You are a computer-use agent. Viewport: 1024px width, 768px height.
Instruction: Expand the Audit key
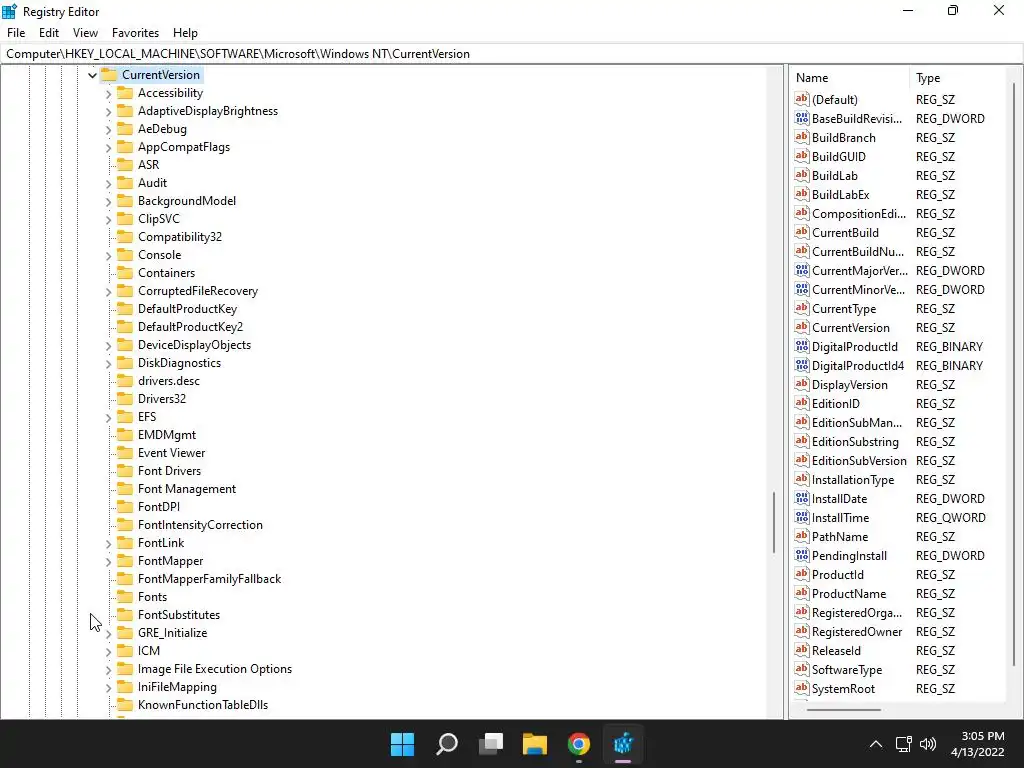[108, 184]
